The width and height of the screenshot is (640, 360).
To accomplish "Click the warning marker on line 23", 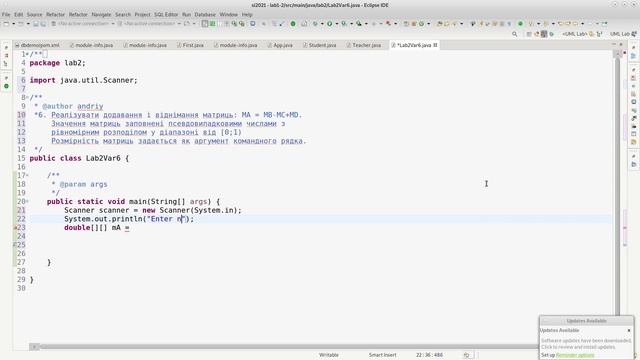I will pos(16,228).
